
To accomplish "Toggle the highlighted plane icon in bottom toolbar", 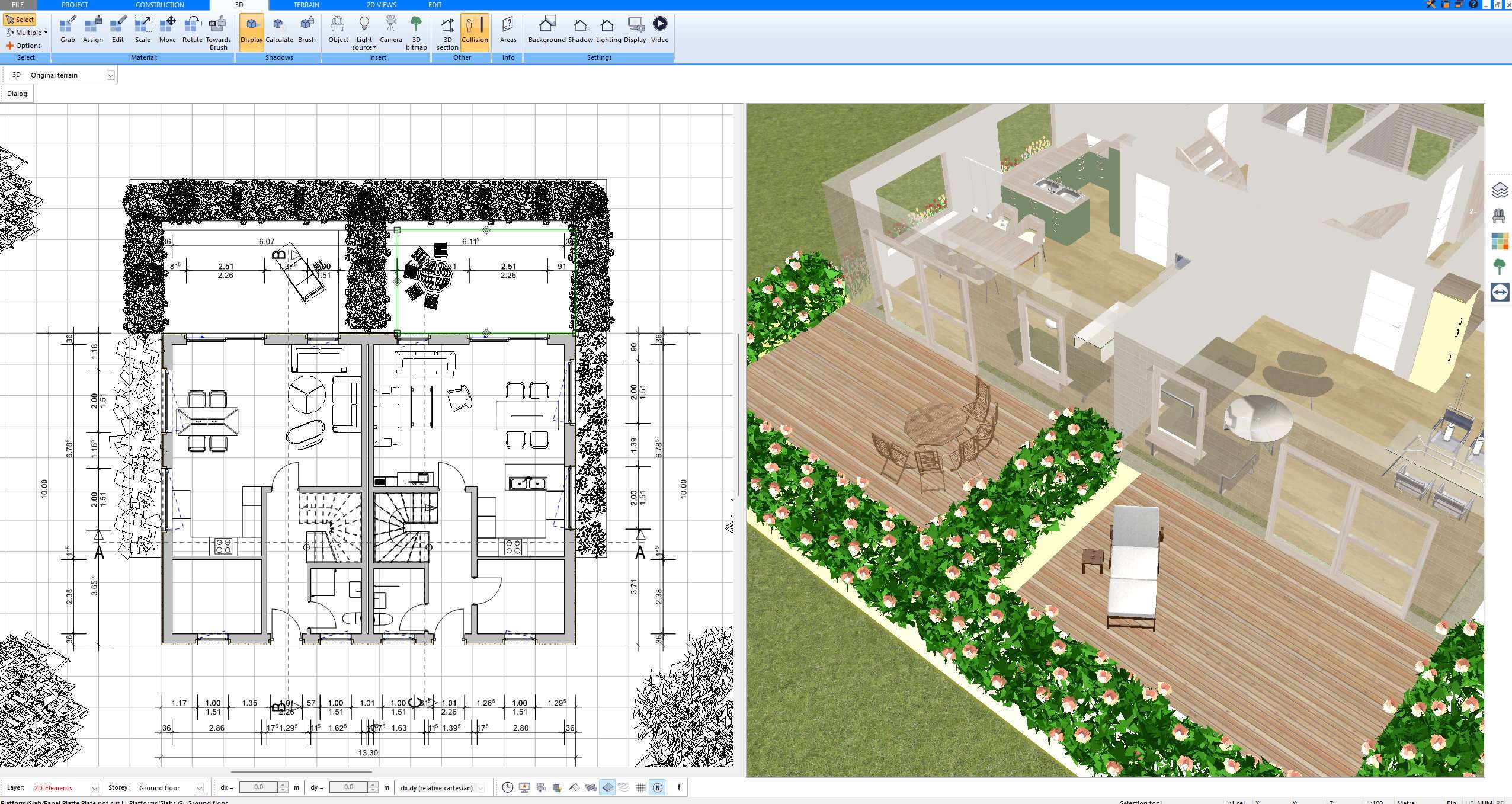I will click(x=607, y=787).
